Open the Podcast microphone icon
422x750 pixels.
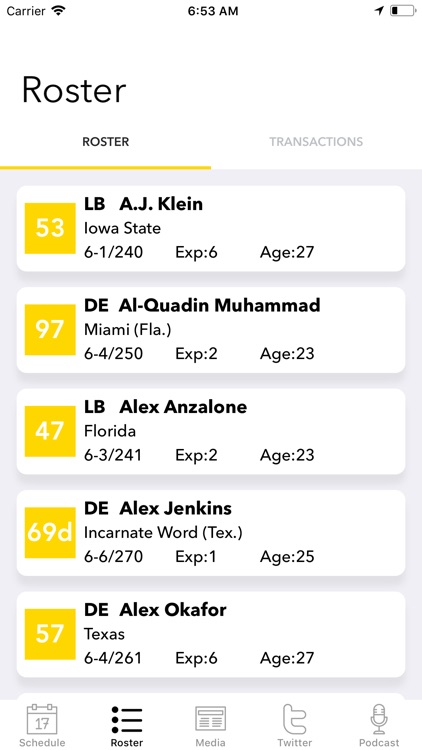[379, 719]
